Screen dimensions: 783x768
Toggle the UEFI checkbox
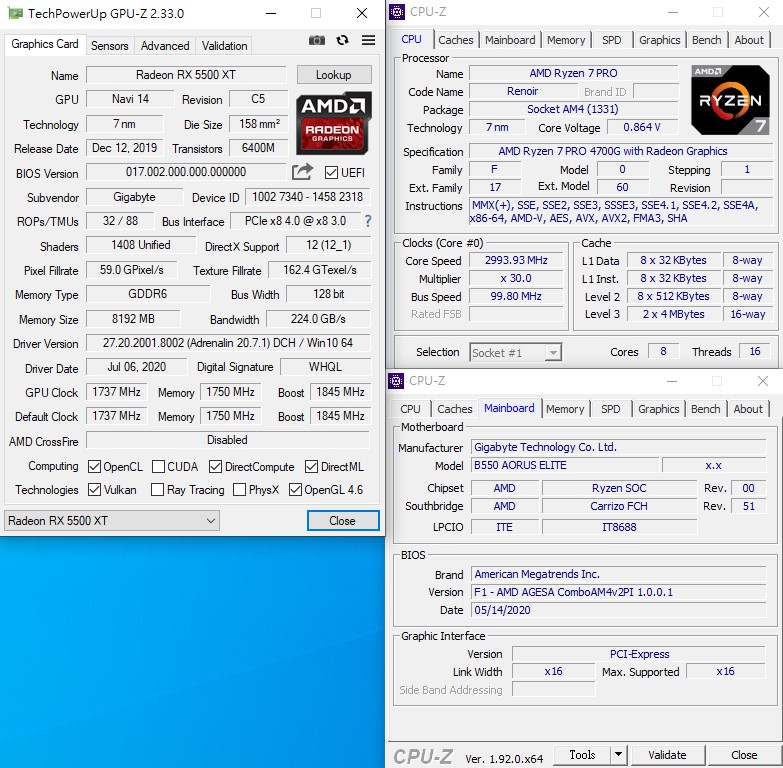coord(331,173)
